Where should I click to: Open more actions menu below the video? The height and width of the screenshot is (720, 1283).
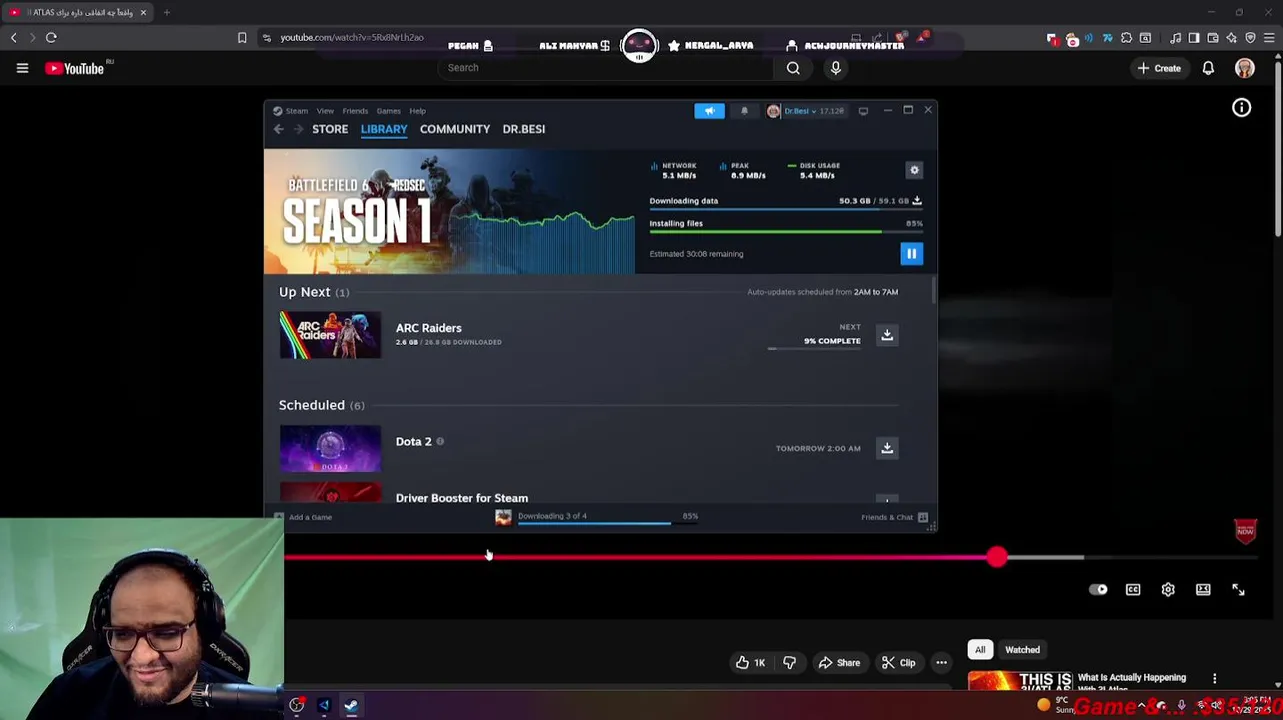click(941, 663)
